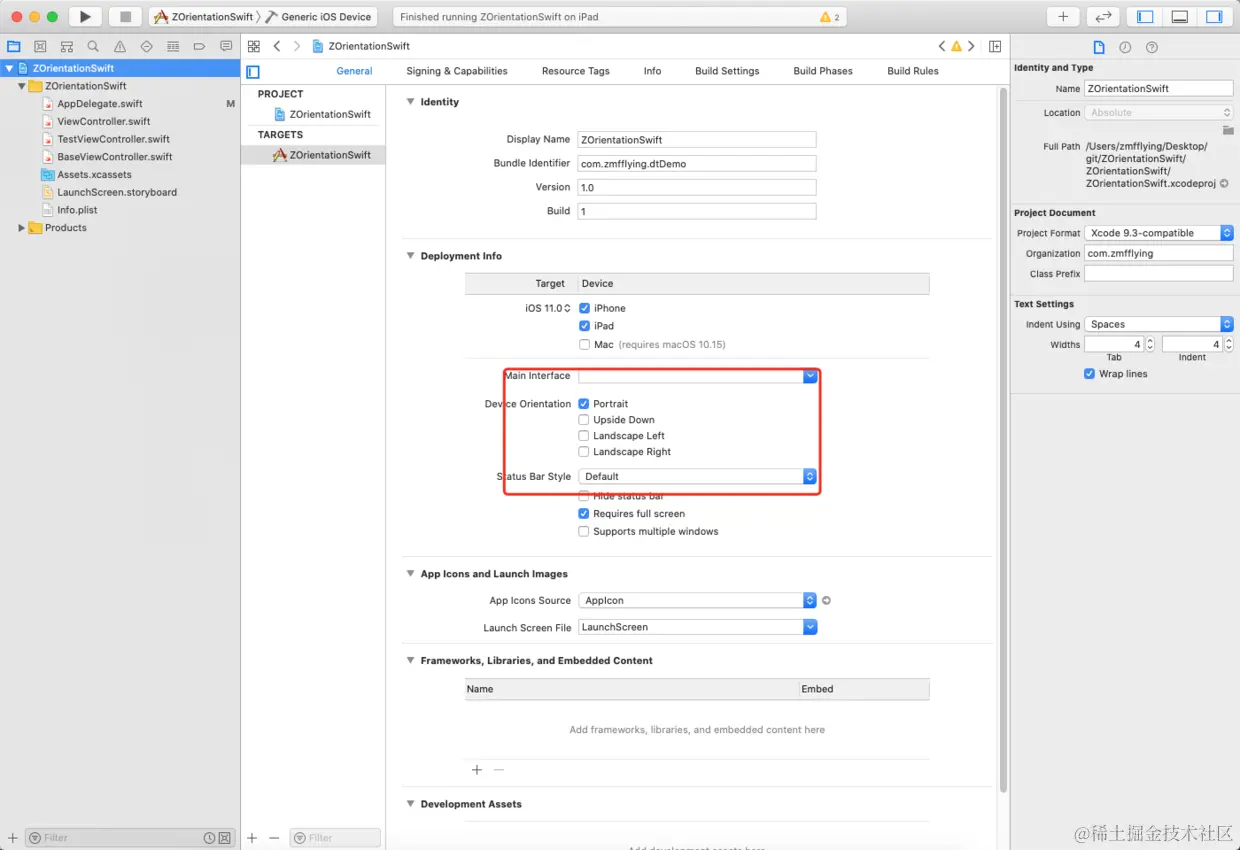Enable Supports multiple windows
The height and width of the screenshot is (850, 1240).
[584, 532]
